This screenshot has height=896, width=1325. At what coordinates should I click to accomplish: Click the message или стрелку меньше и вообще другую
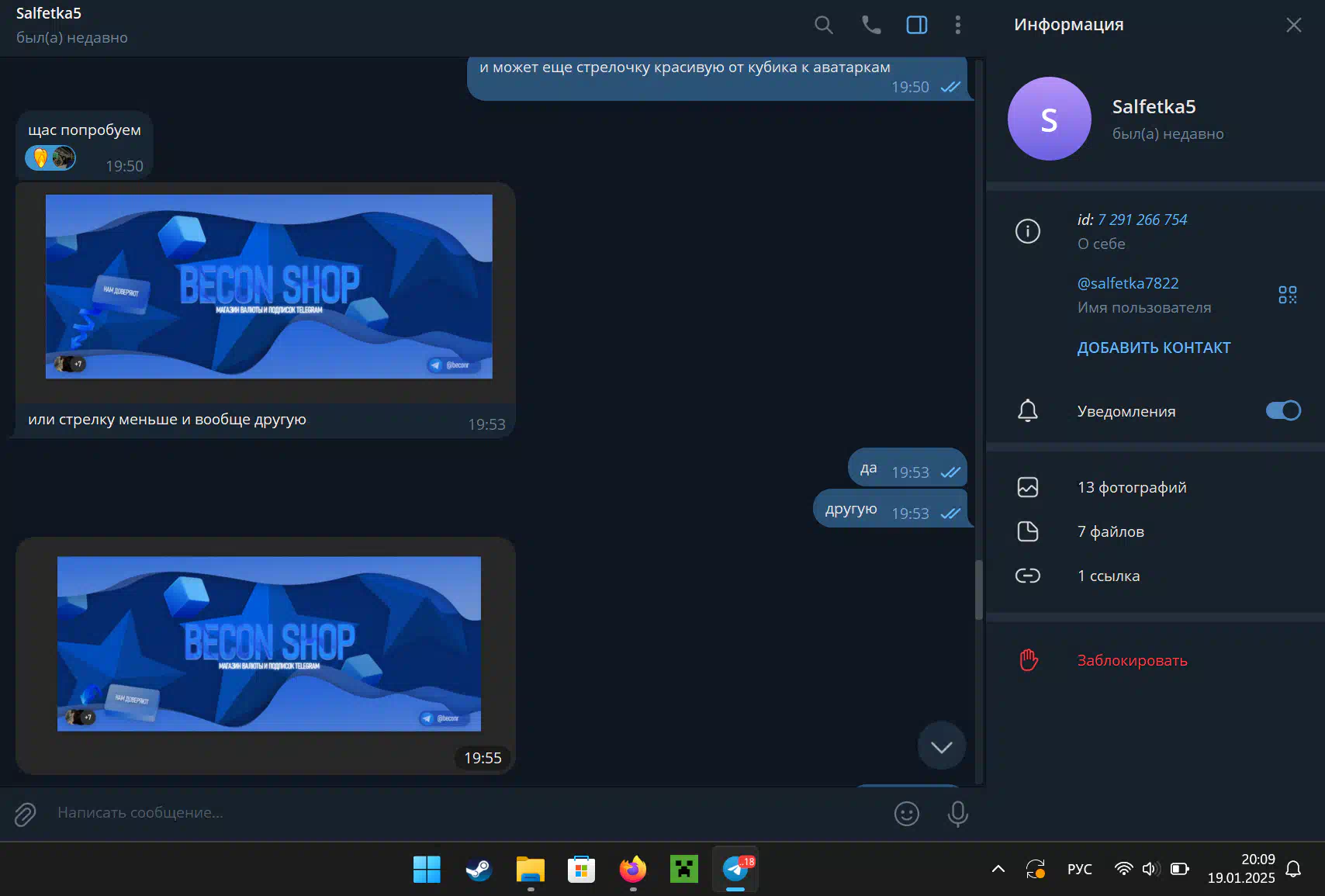(167, 420)
